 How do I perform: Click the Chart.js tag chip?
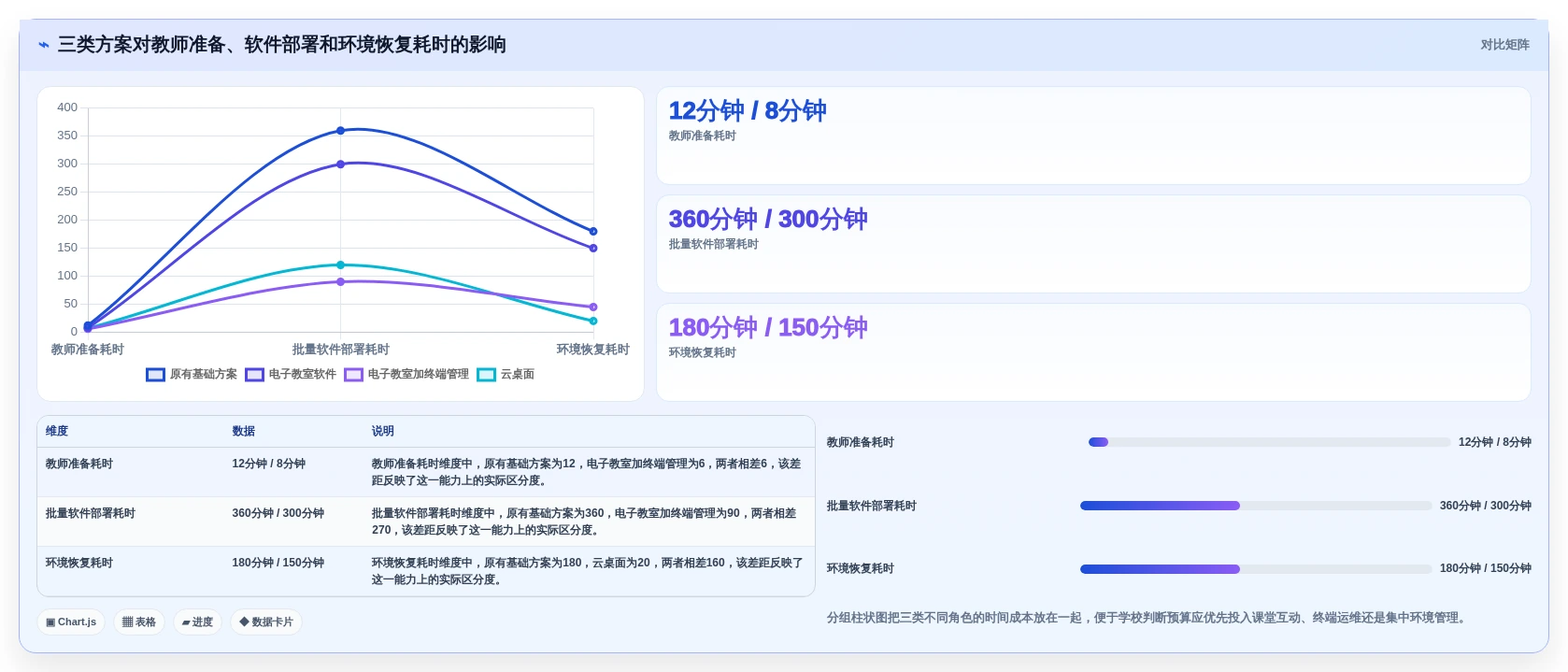(x=71, y=622)
